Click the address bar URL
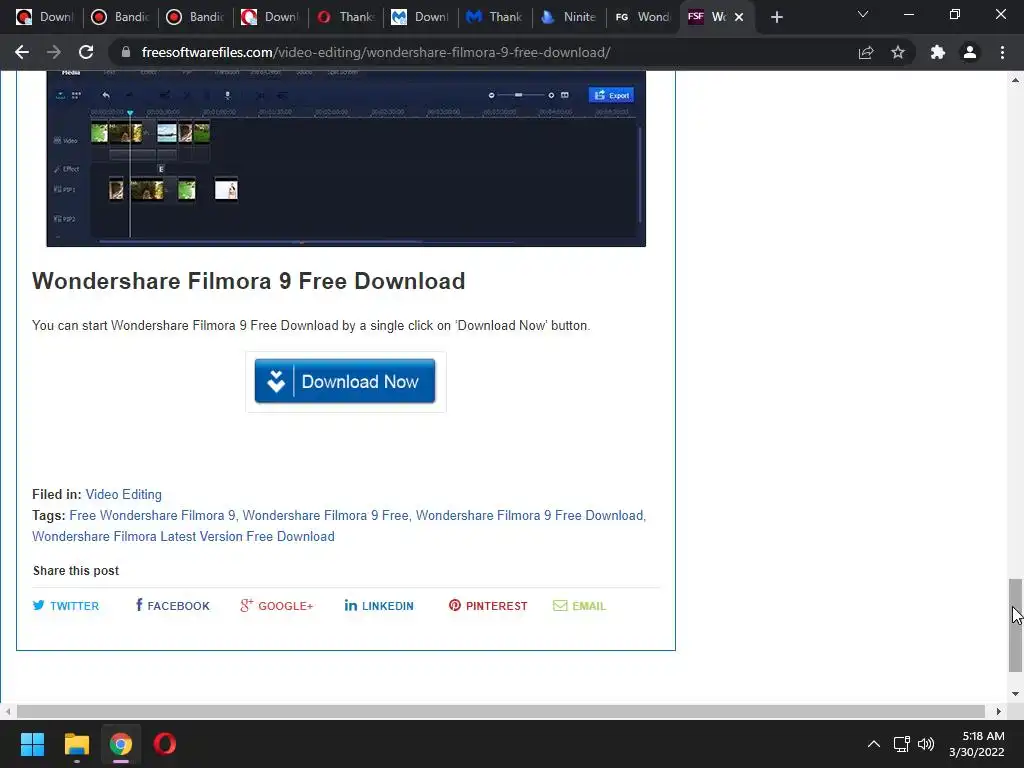 376,52
